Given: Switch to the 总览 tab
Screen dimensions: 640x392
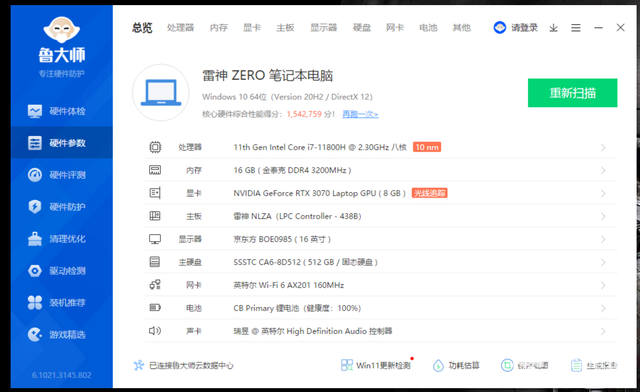Looking at the screenshot, I should click(x=142, y=28).
